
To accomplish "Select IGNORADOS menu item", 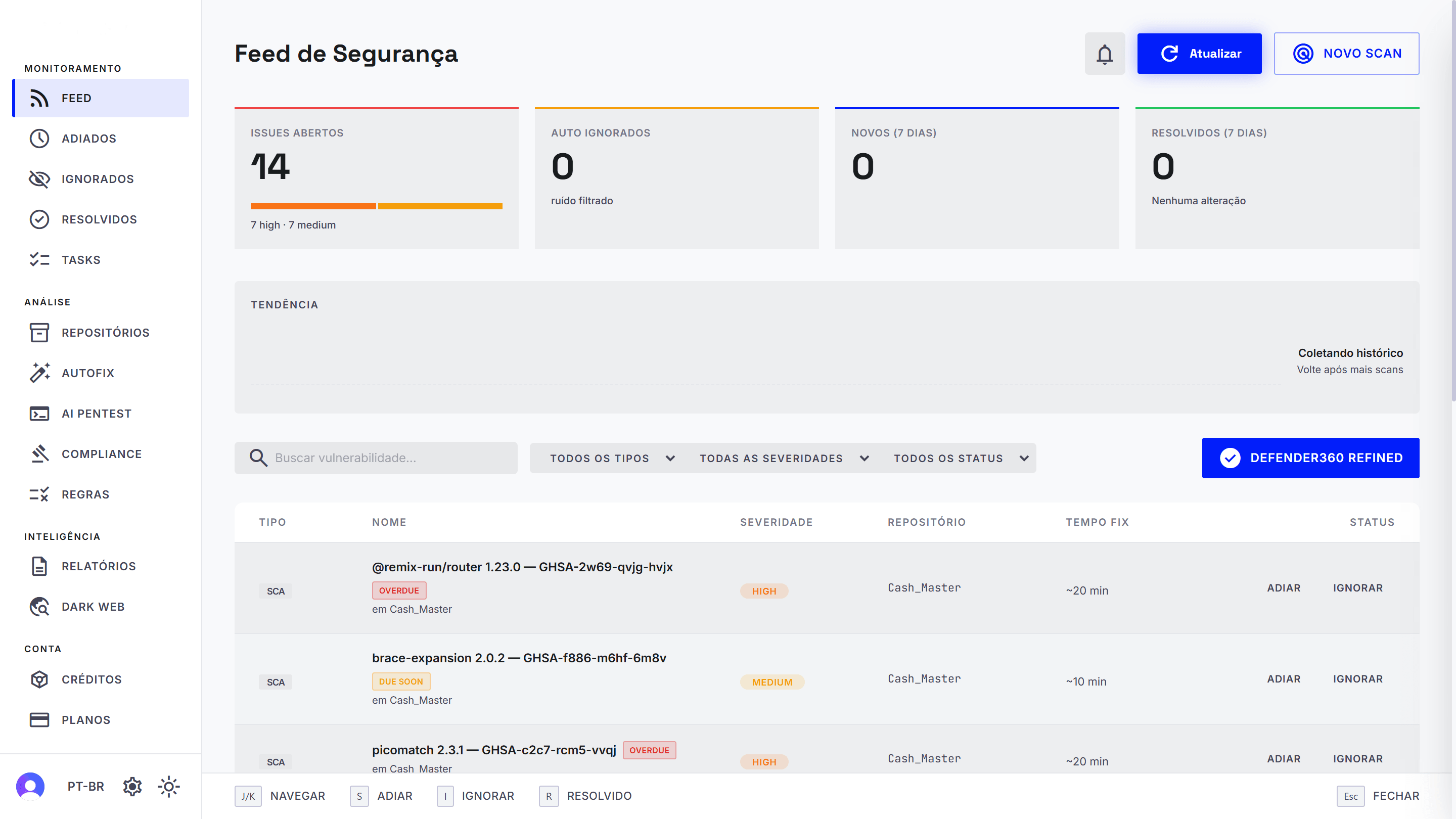I will tap(101, 179).
